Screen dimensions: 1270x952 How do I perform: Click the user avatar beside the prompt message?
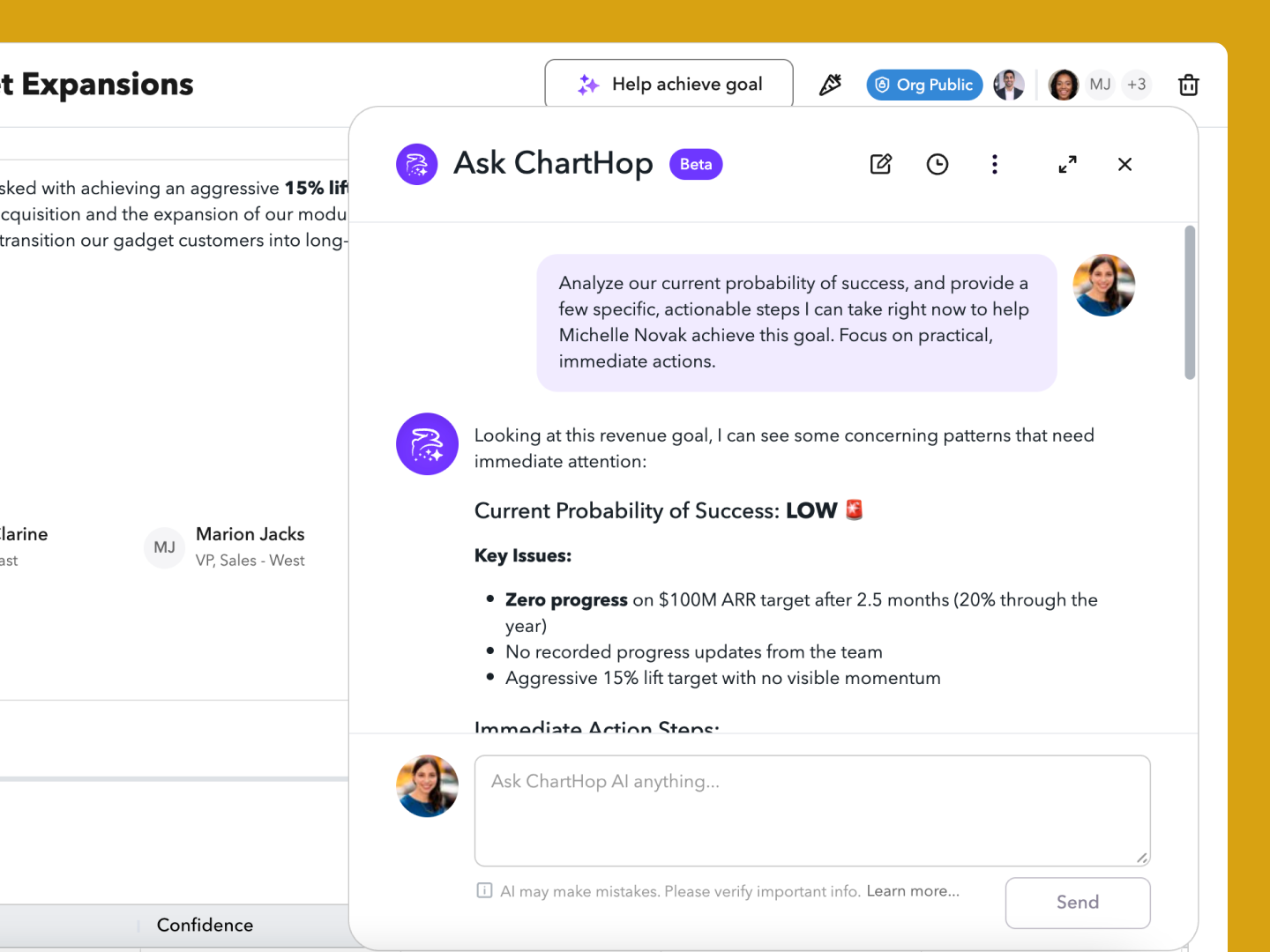coord(1103,286)
